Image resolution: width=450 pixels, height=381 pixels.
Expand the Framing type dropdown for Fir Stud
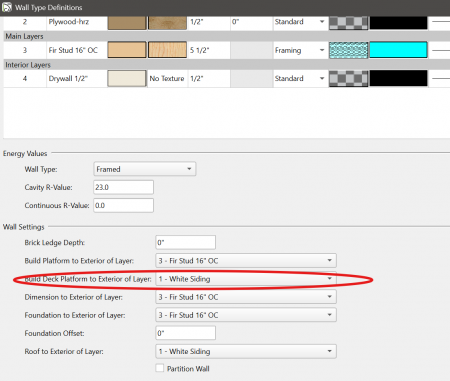(x=300, y=50)
